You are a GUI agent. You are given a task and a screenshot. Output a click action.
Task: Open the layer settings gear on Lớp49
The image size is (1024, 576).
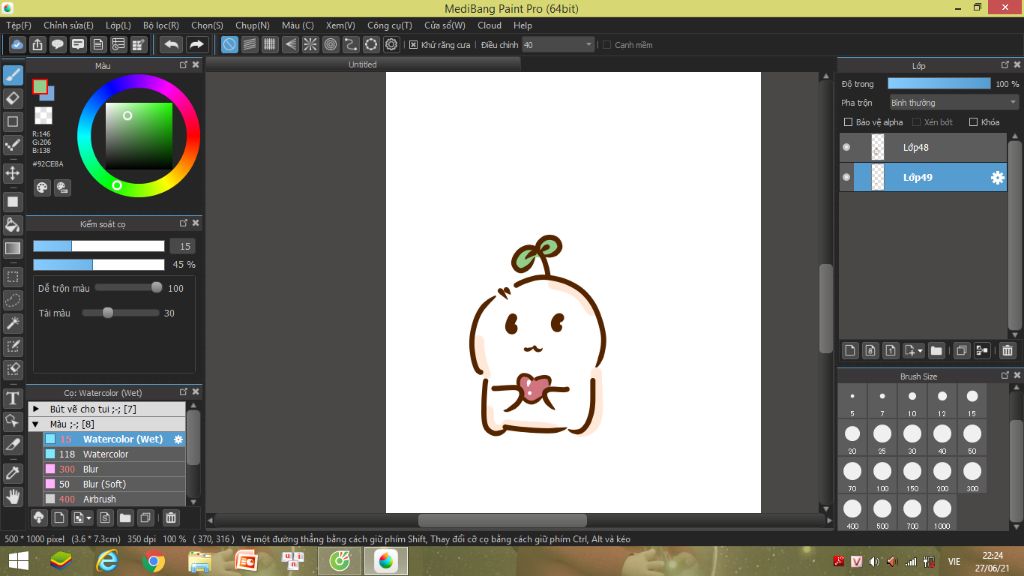[x=997, y=178]
